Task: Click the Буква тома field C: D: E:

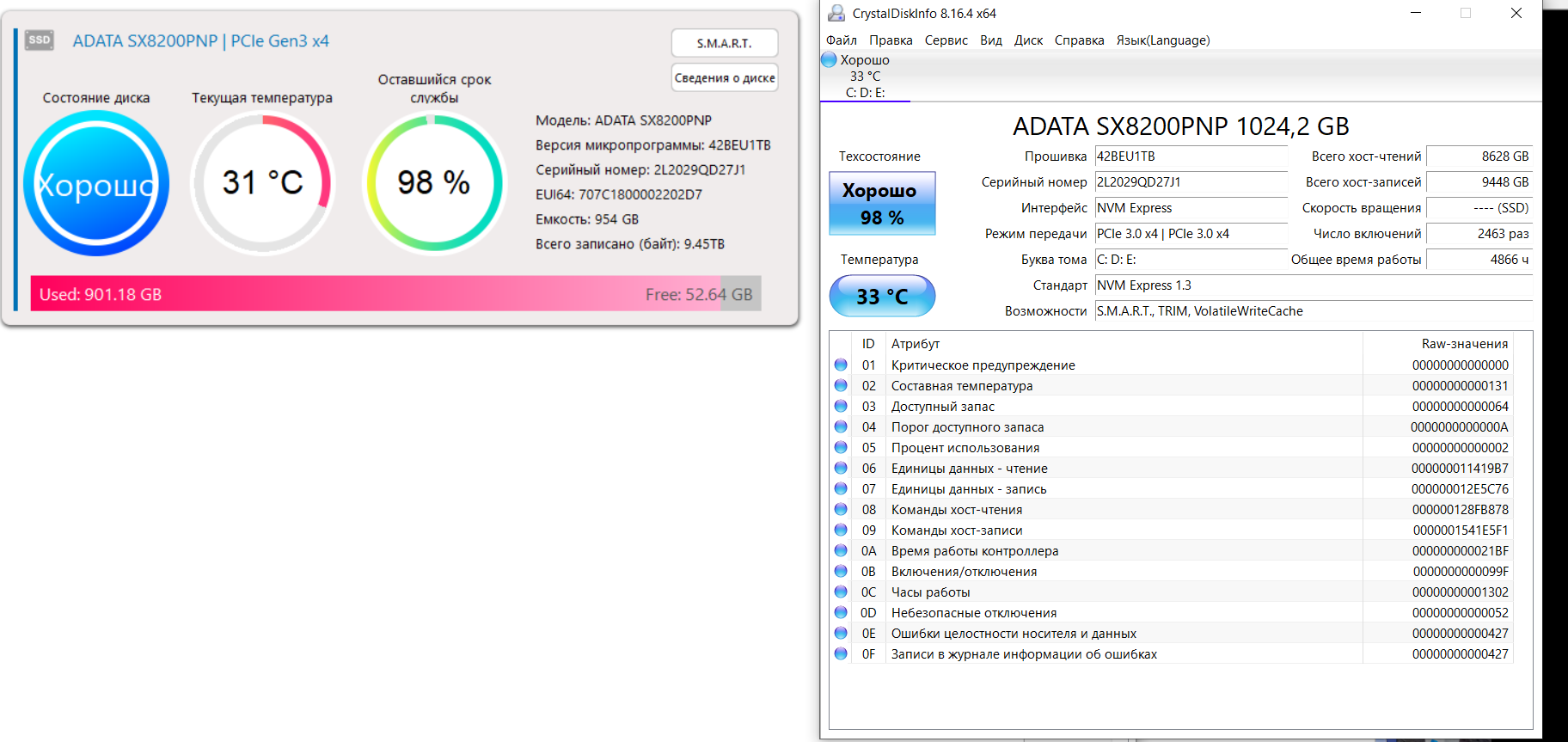Action: pyautogui.click(x=1191, y=260)
